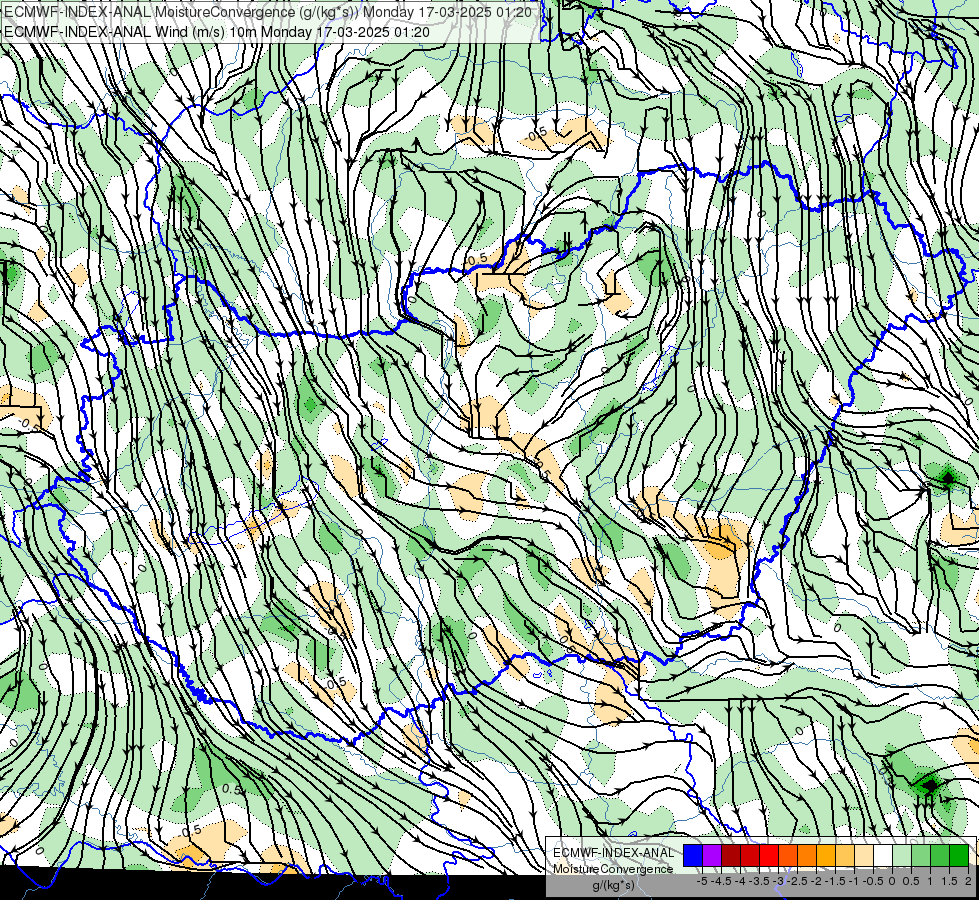Image resolution: width=979 pixels, height=900 pixels.
Task: Click the purple legend swatch for -5 to -4.5
Action: 712,856
